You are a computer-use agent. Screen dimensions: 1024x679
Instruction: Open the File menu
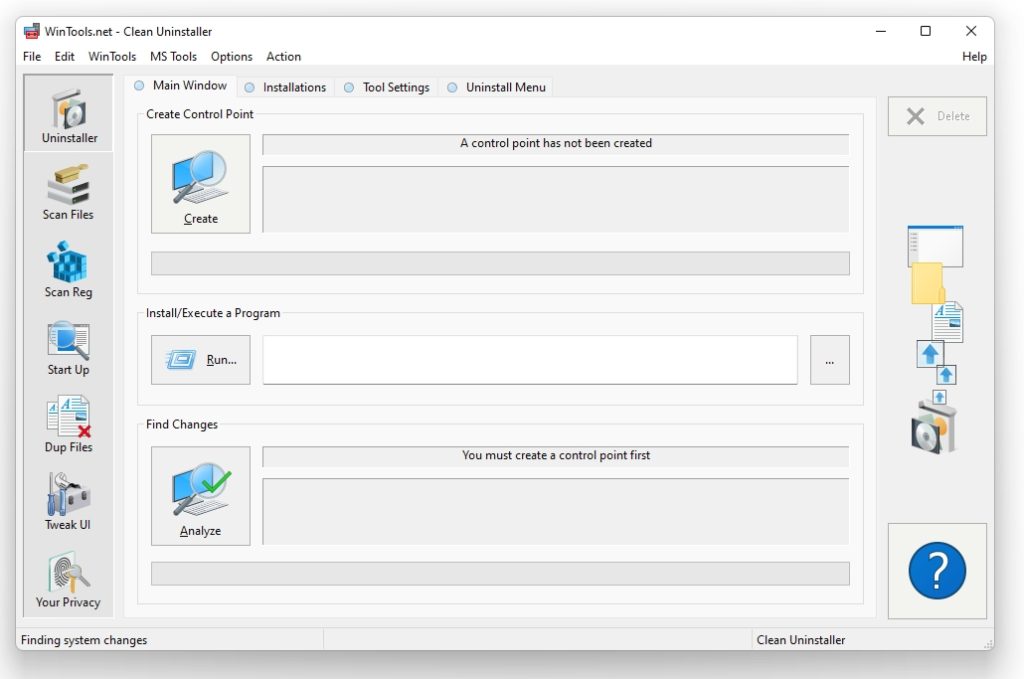pos(31,57)
